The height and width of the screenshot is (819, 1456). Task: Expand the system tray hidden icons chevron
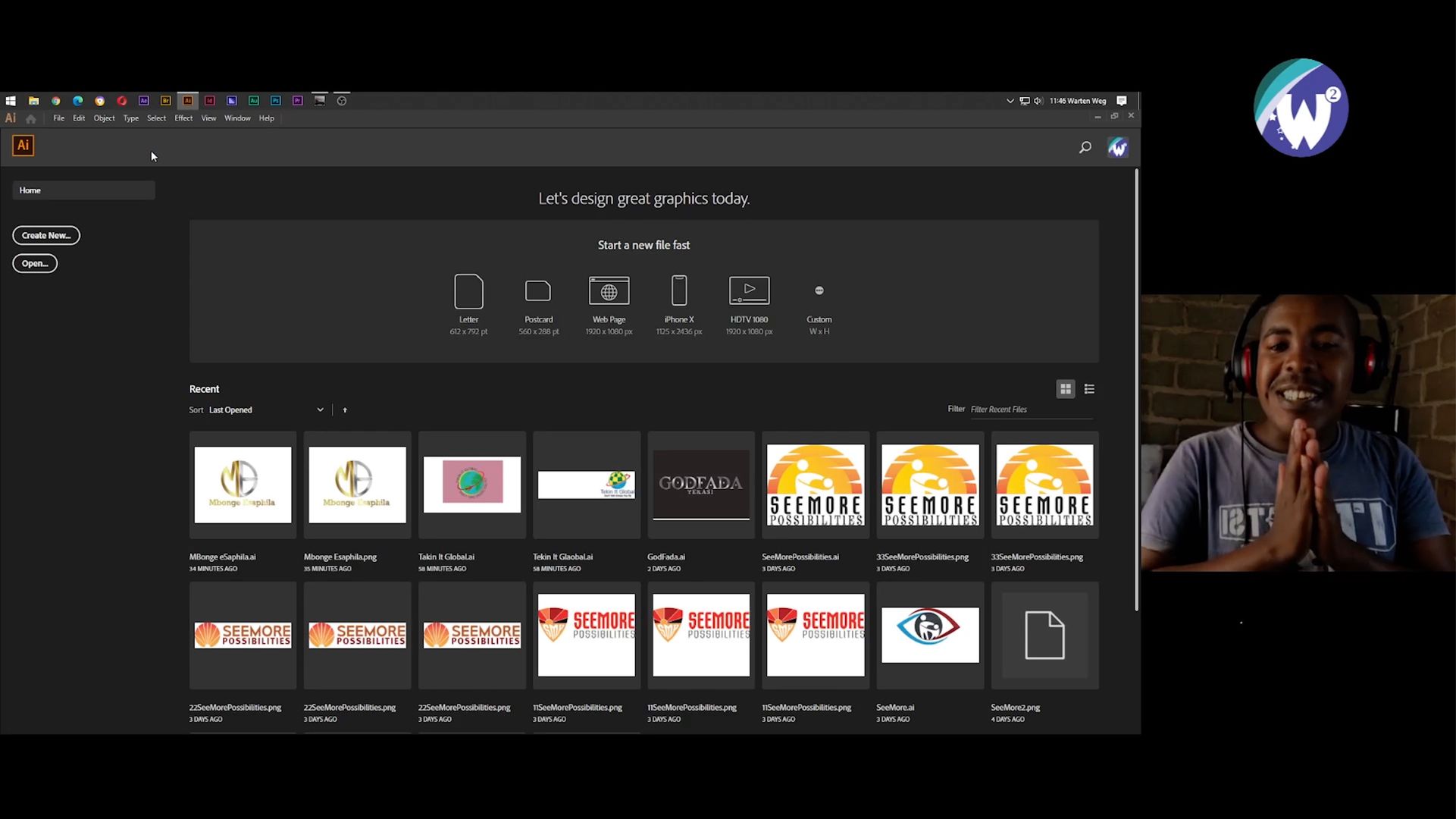pyautogui.click(x=1010, y=101)
